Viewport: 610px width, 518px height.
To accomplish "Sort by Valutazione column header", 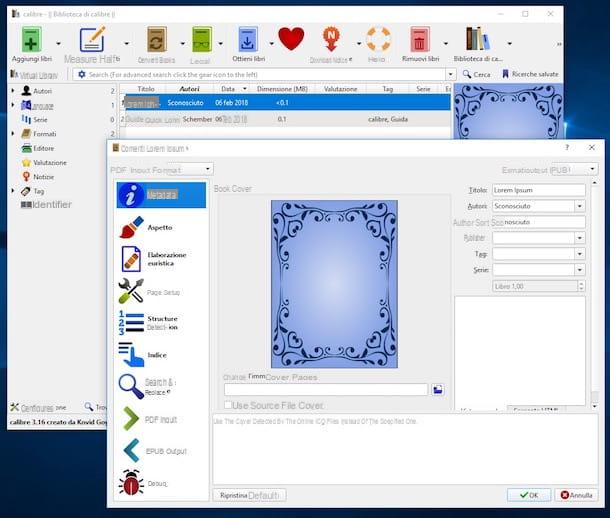I will tap(340, 89).
